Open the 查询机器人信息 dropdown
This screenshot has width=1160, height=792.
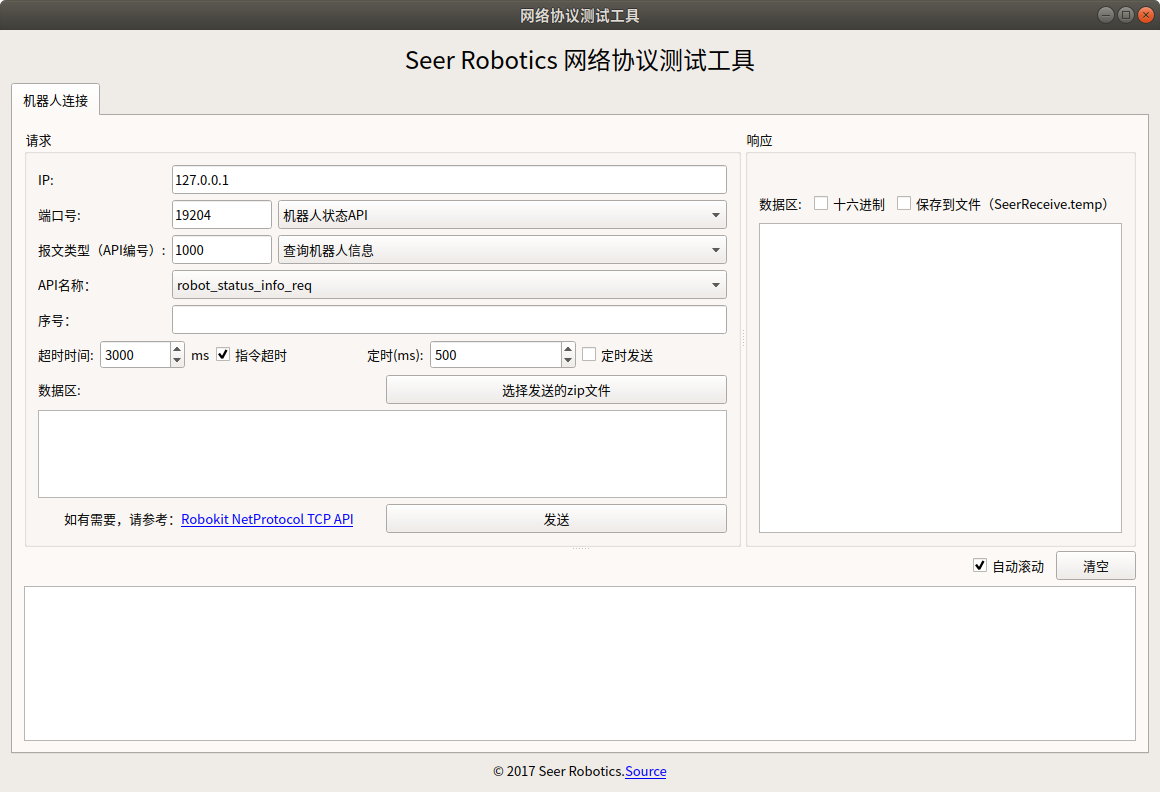pyautogui.click(x=502, y=250)
